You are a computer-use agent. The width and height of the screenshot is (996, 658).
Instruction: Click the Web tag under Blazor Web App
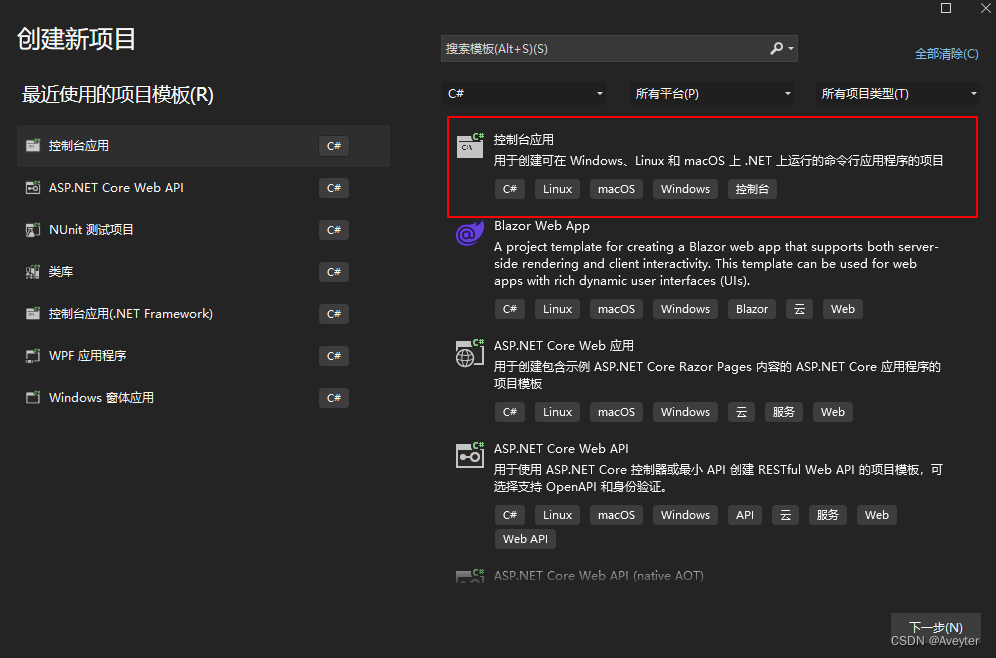coord(843,309)
